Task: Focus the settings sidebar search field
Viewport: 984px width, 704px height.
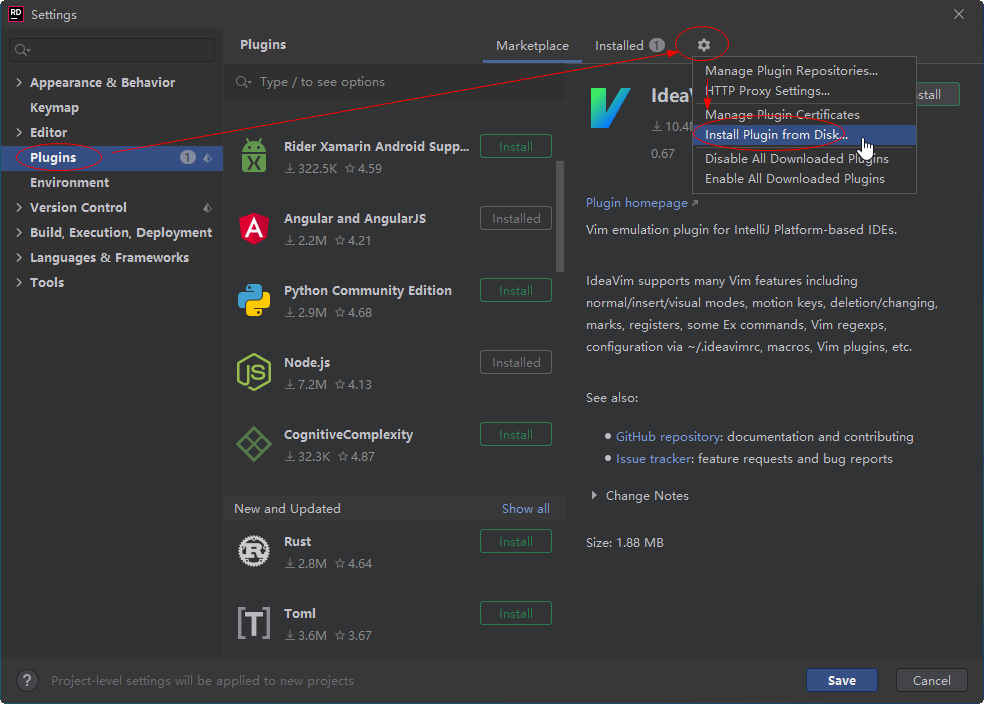Action: click(112, 50)
